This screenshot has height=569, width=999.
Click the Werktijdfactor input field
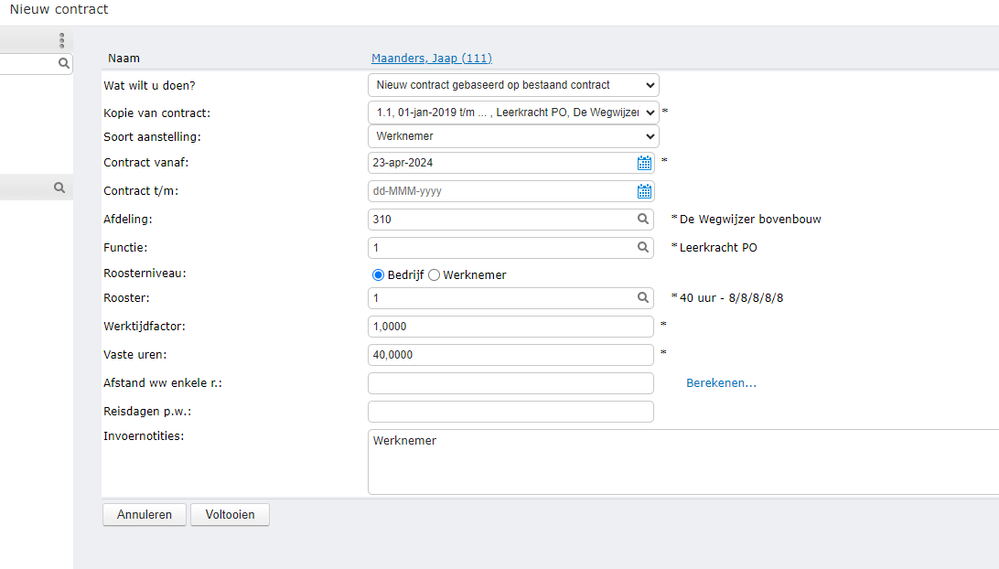[x=510, y=327]
